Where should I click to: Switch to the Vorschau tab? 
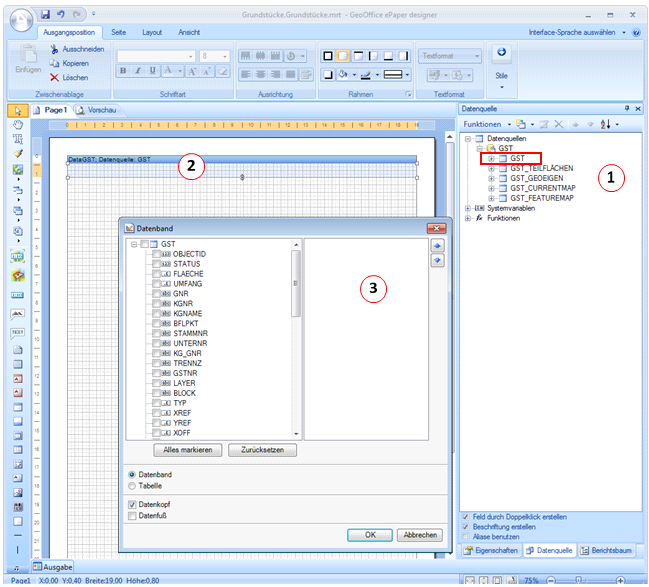click(100, 109)
